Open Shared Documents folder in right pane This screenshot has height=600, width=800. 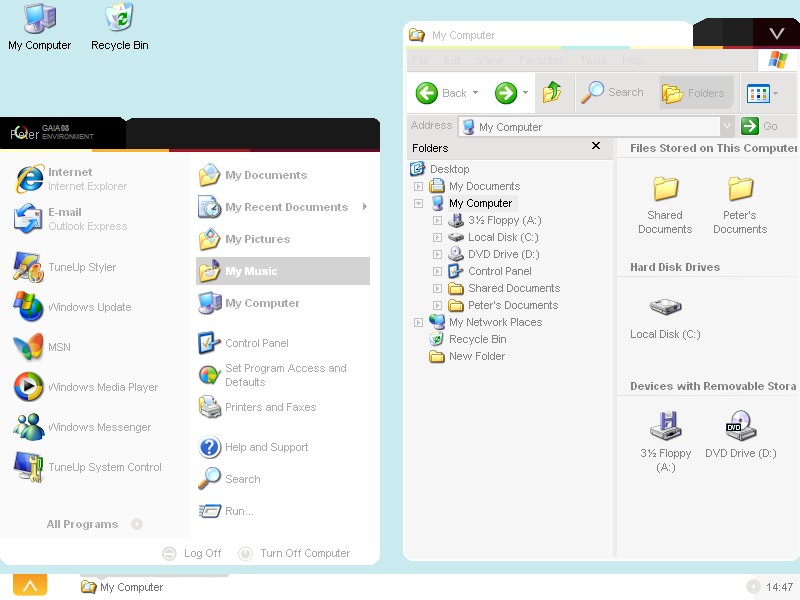tap(665, 205)
